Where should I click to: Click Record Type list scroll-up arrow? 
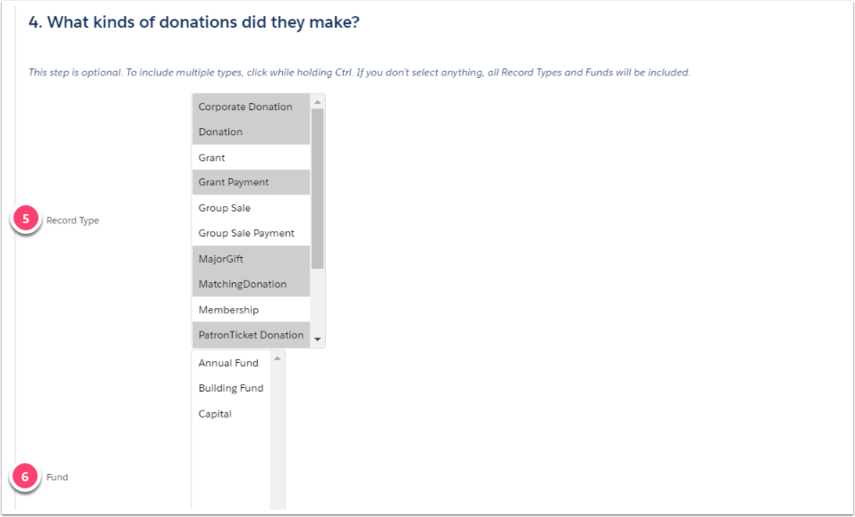point(317,102)
